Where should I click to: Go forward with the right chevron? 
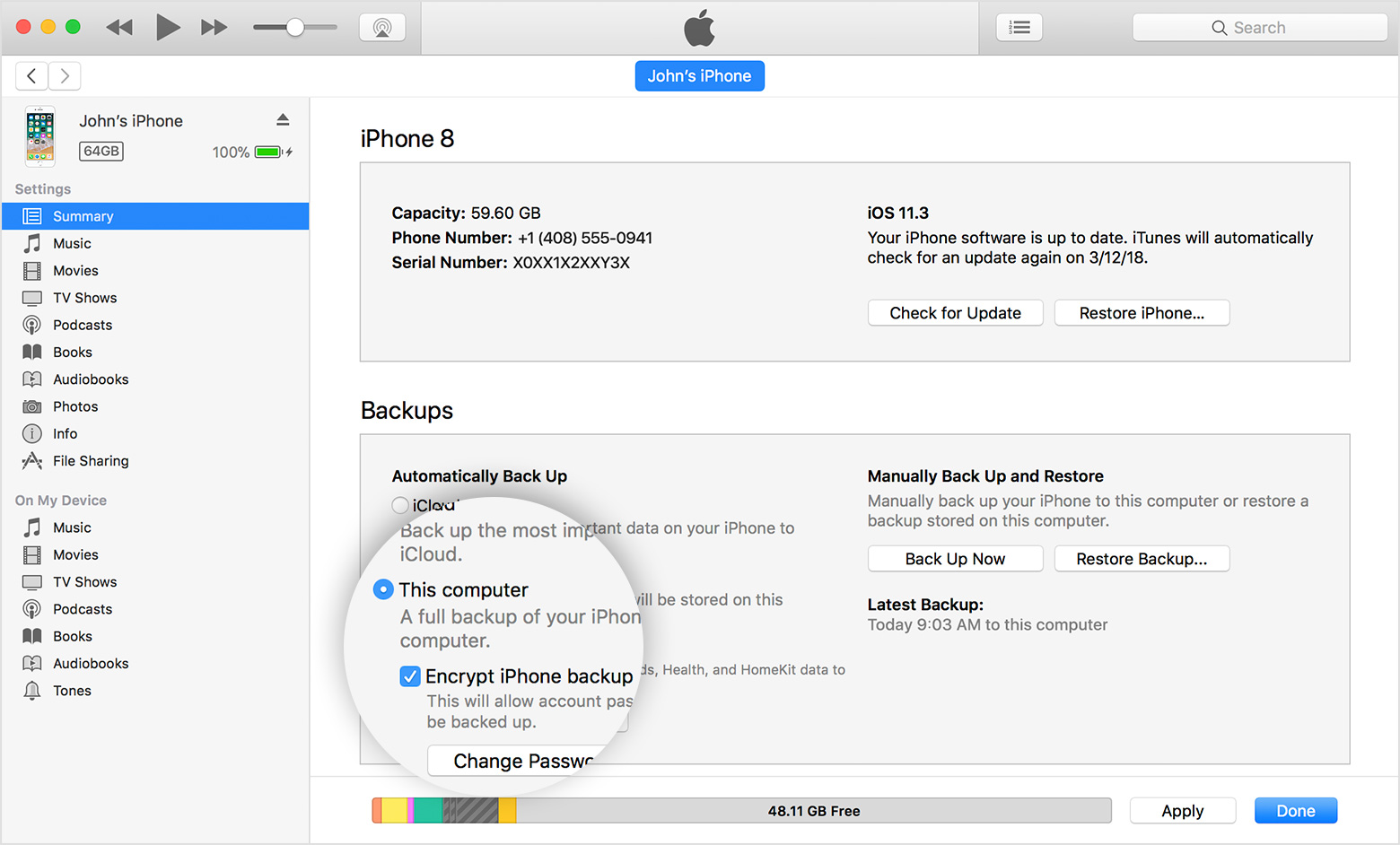point(65,76)
